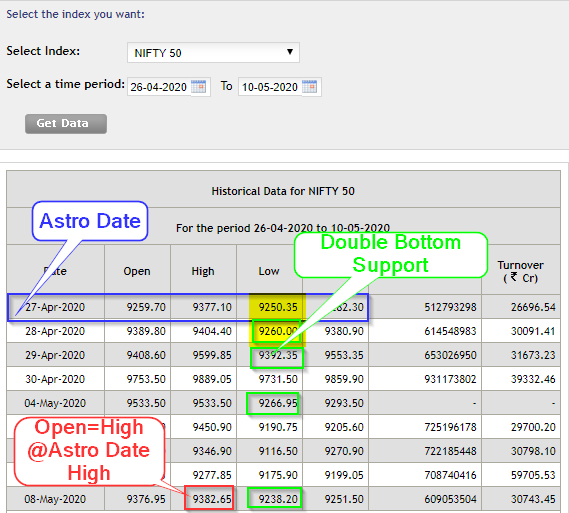Click the low value 9731.50
Image resolution: width=569 pixels, height=513 pixels.
pyautogui.click(x=278, y=379)
